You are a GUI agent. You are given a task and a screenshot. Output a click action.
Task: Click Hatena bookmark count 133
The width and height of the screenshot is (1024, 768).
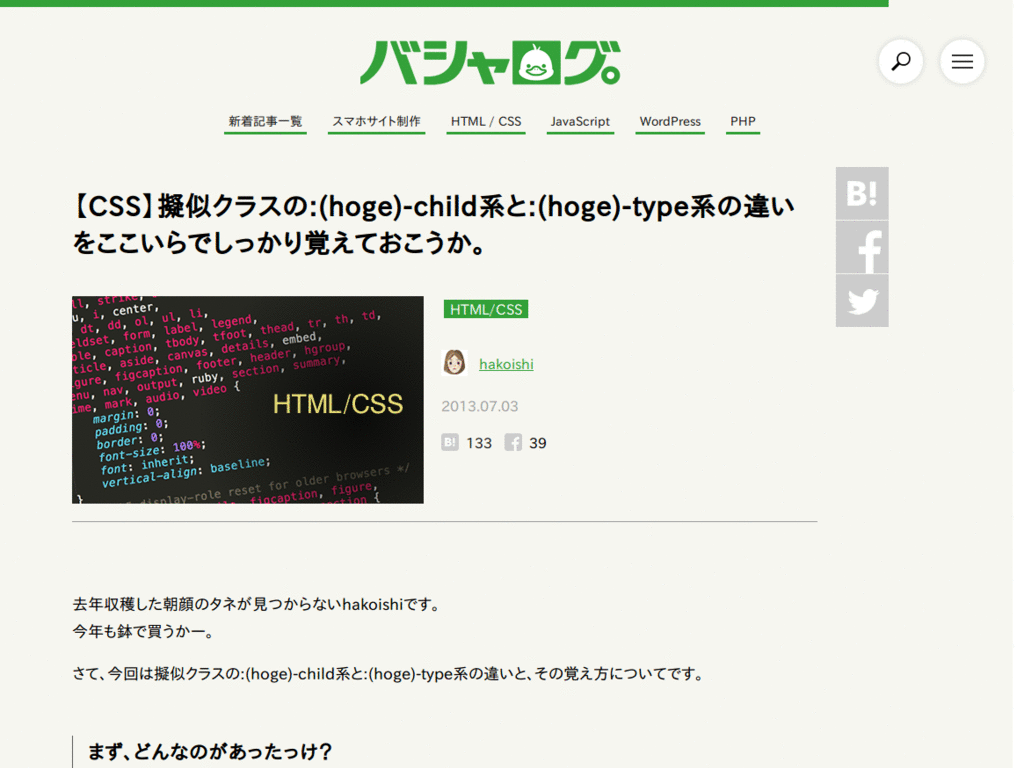pyautogui.click(x=479, y=443)
